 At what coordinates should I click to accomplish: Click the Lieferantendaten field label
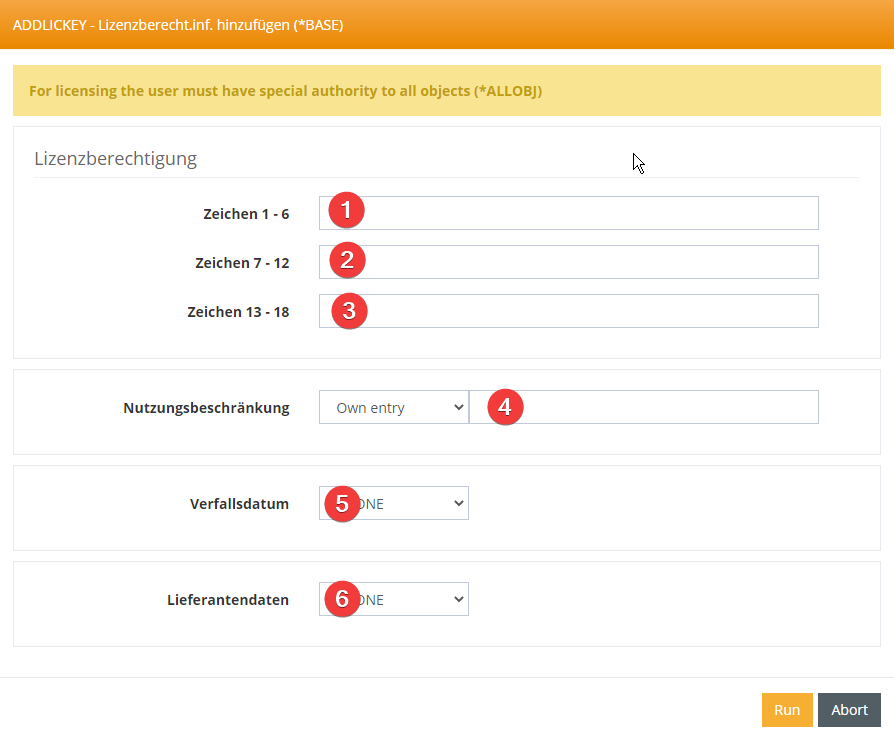coord(228,600)
